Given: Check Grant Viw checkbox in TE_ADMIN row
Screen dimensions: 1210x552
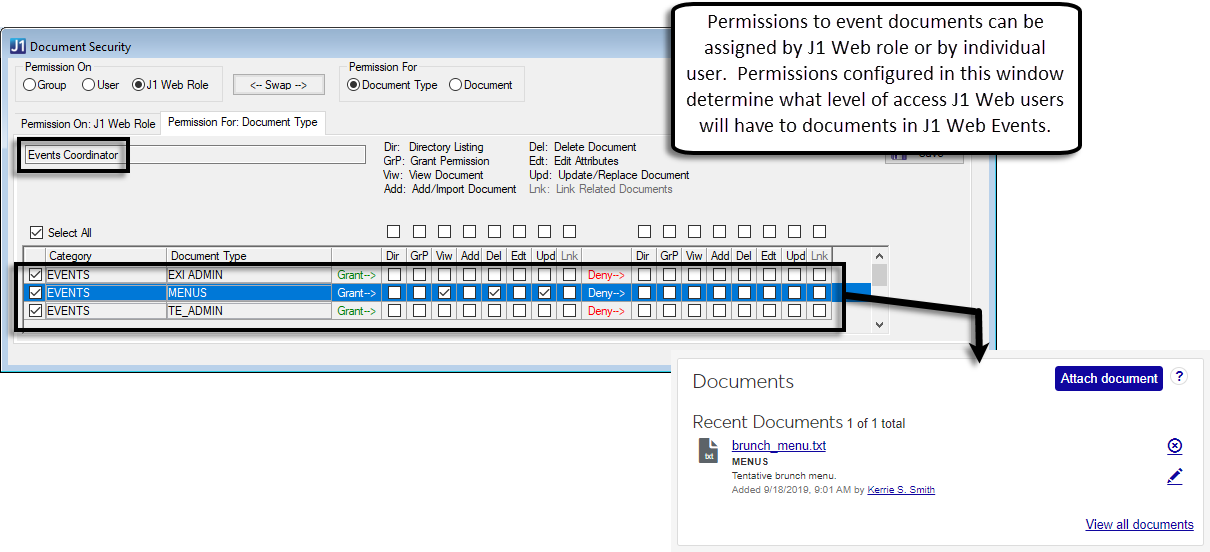Looking at the screenshot, I should pyautogui.click(x=444, y=311).
